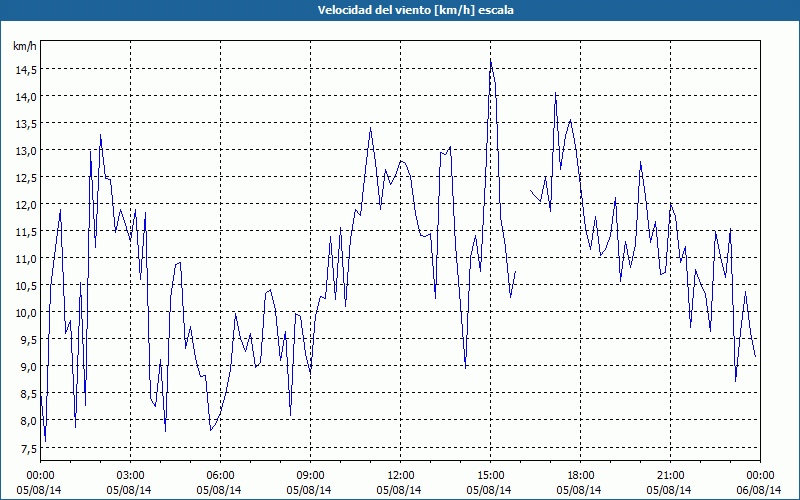This screenshot has height=500, width=800.
Task: Click the 21:00 time axis label
Action: [670, 476]
